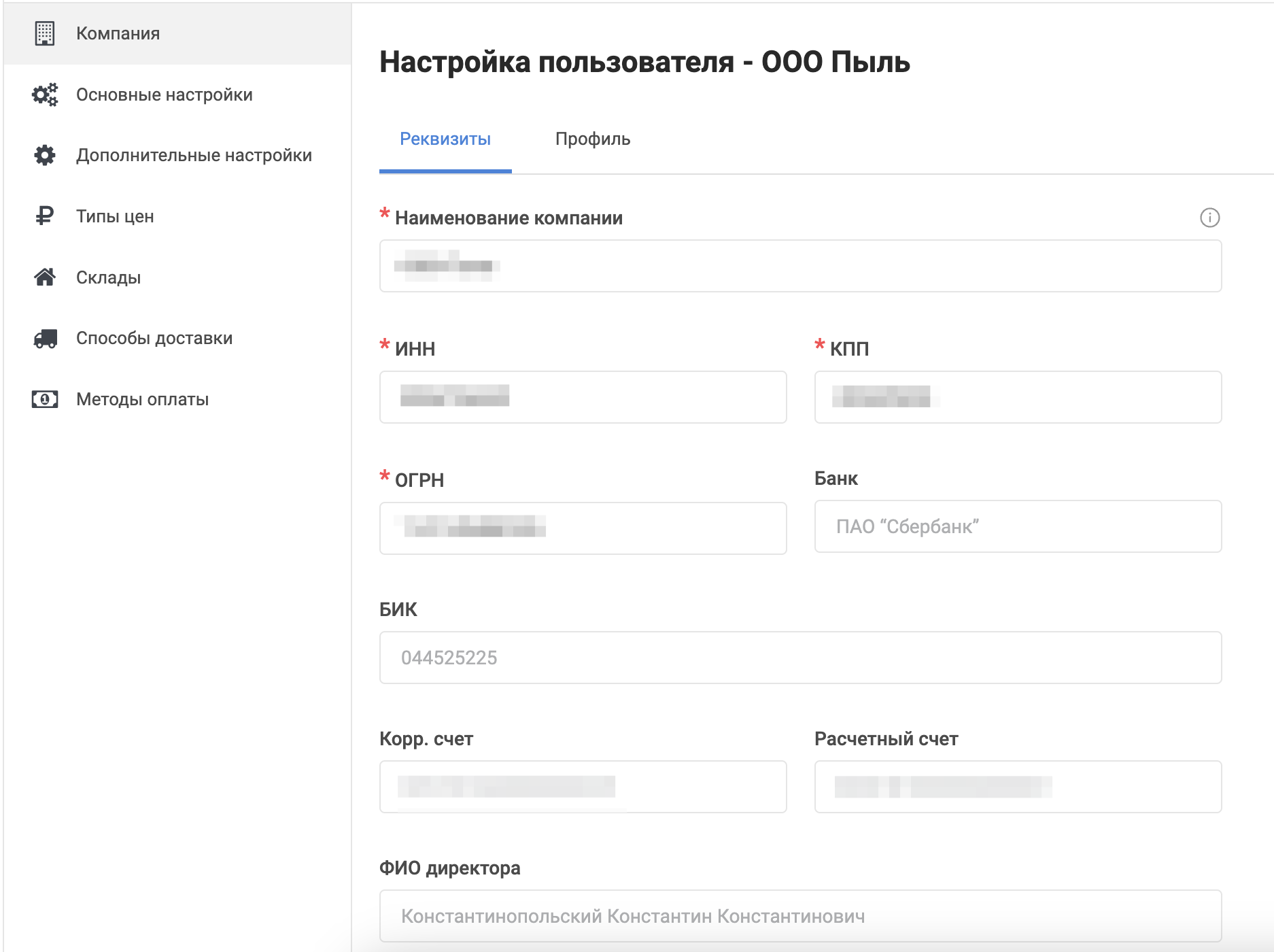Click the double-gear Основные настройки icon
The height and width of the screenshot is (952, 1274).
coord(45,95)
